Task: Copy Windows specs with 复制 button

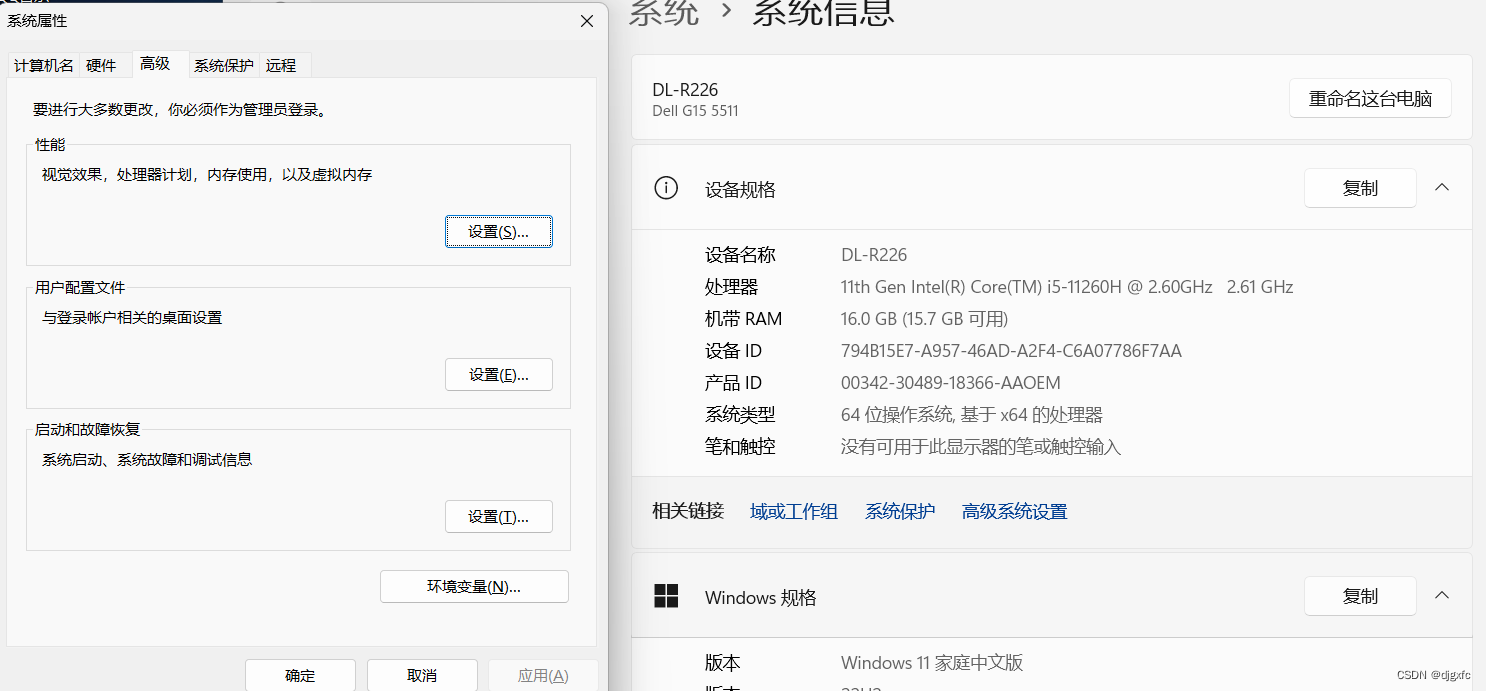Action: tap(1360, 595)
